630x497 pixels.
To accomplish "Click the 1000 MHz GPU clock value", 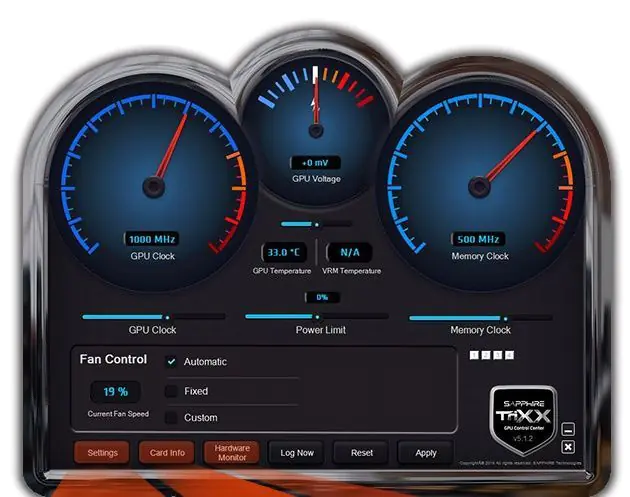I will coord(151,239).
